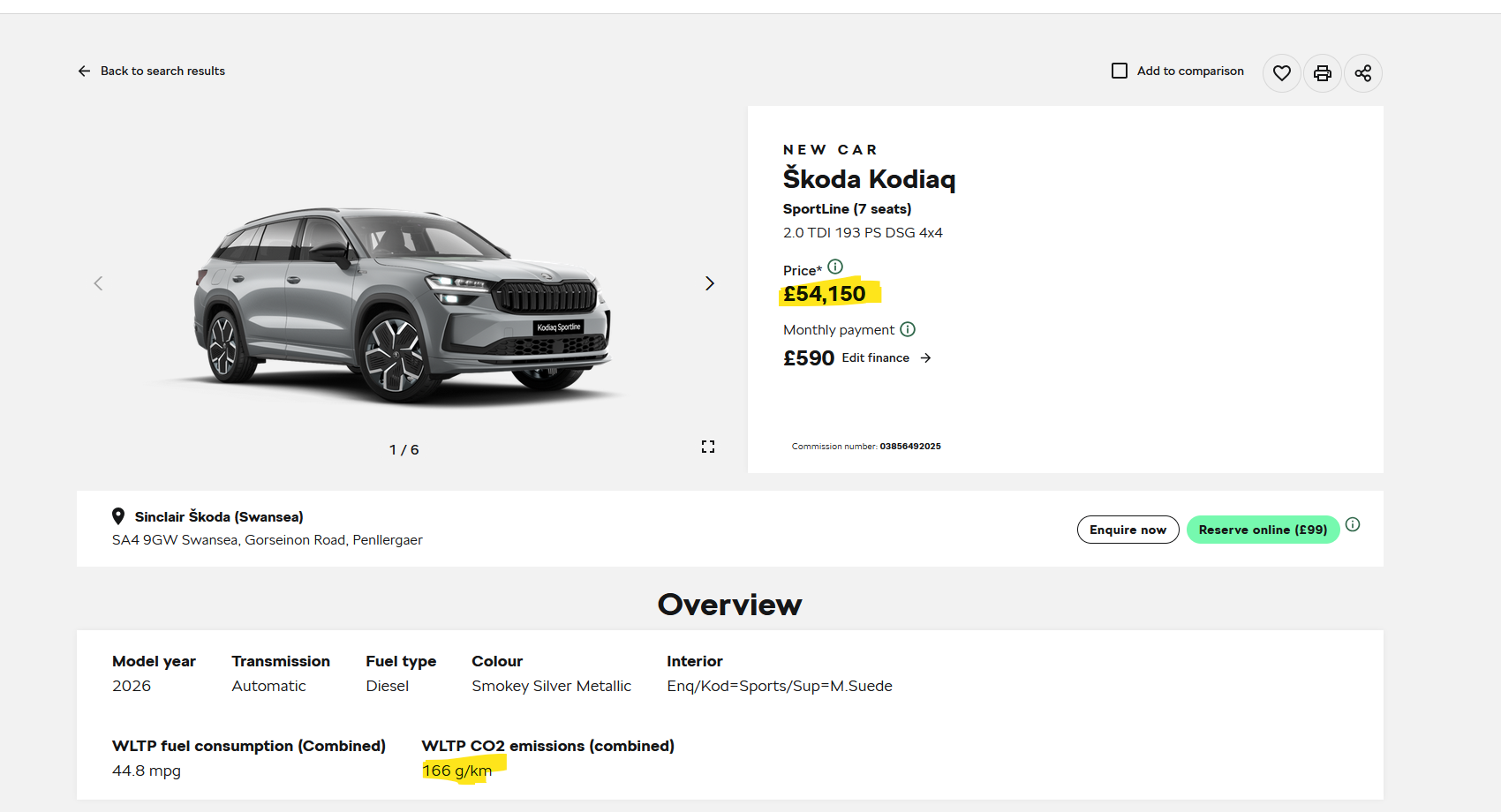
Task: Click the print icon
Action: [1323, 73]
